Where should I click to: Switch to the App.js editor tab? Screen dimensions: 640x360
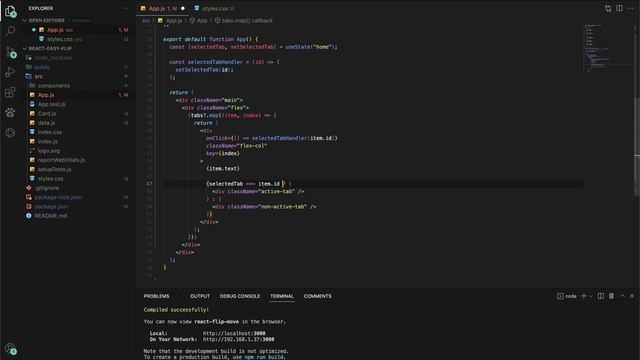[162, 8]
